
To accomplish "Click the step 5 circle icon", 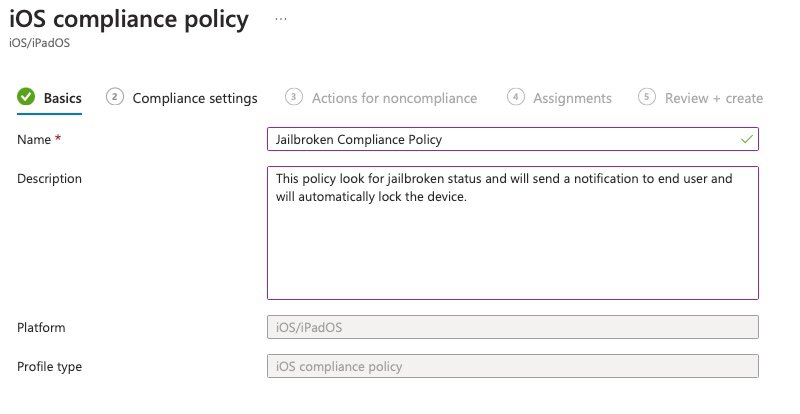I will [x=646, y=97].
